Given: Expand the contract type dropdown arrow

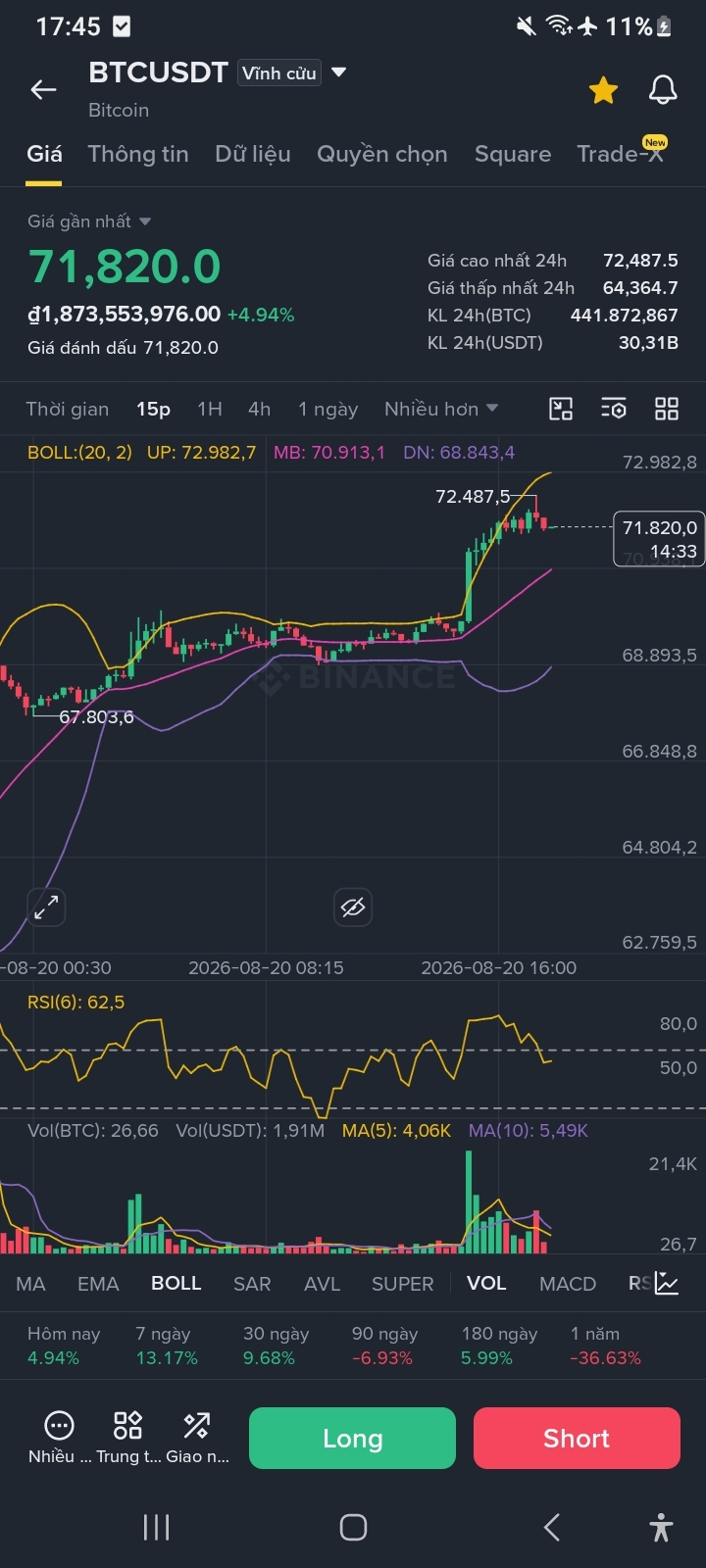Looking at the screenshot, I should click(x=339, y=73).
